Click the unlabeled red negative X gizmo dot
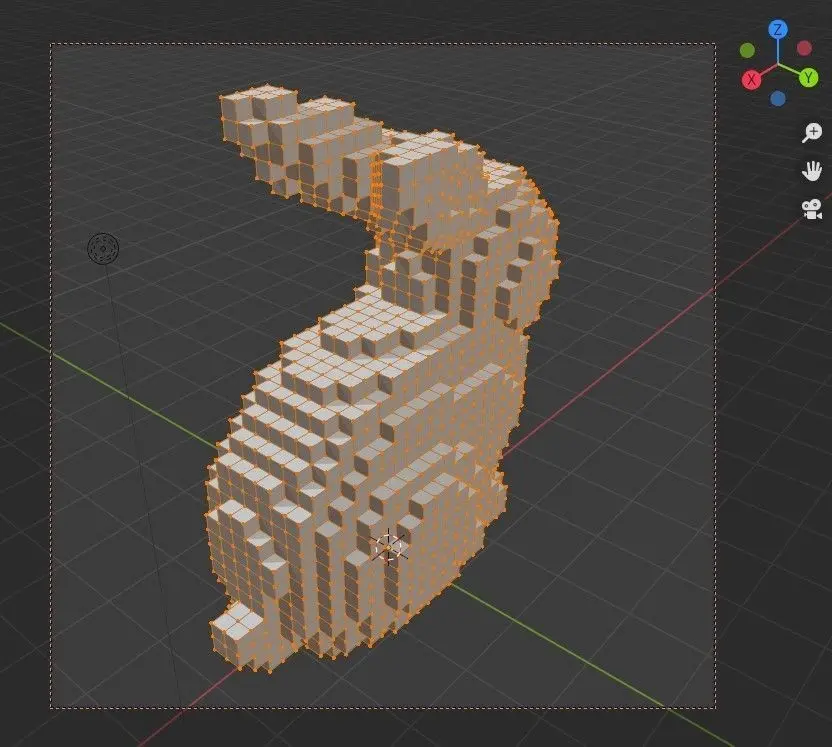 (804, 48)
